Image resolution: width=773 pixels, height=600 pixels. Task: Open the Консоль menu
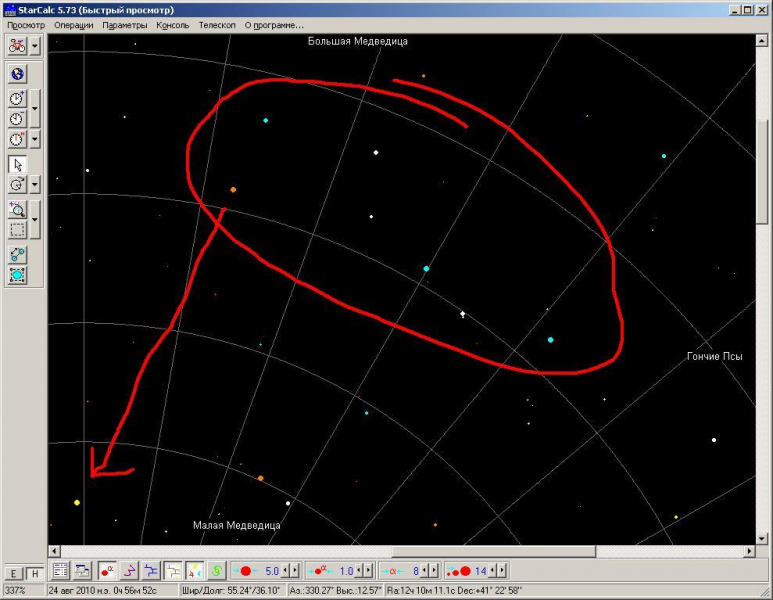tap(173, 25)
